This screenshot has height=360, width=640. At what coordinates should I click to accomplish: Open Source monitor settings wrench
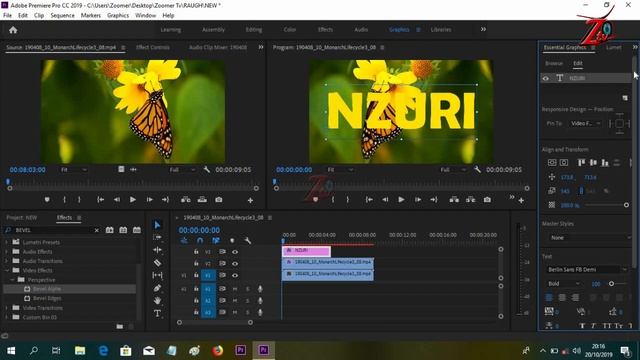[207, 169]
